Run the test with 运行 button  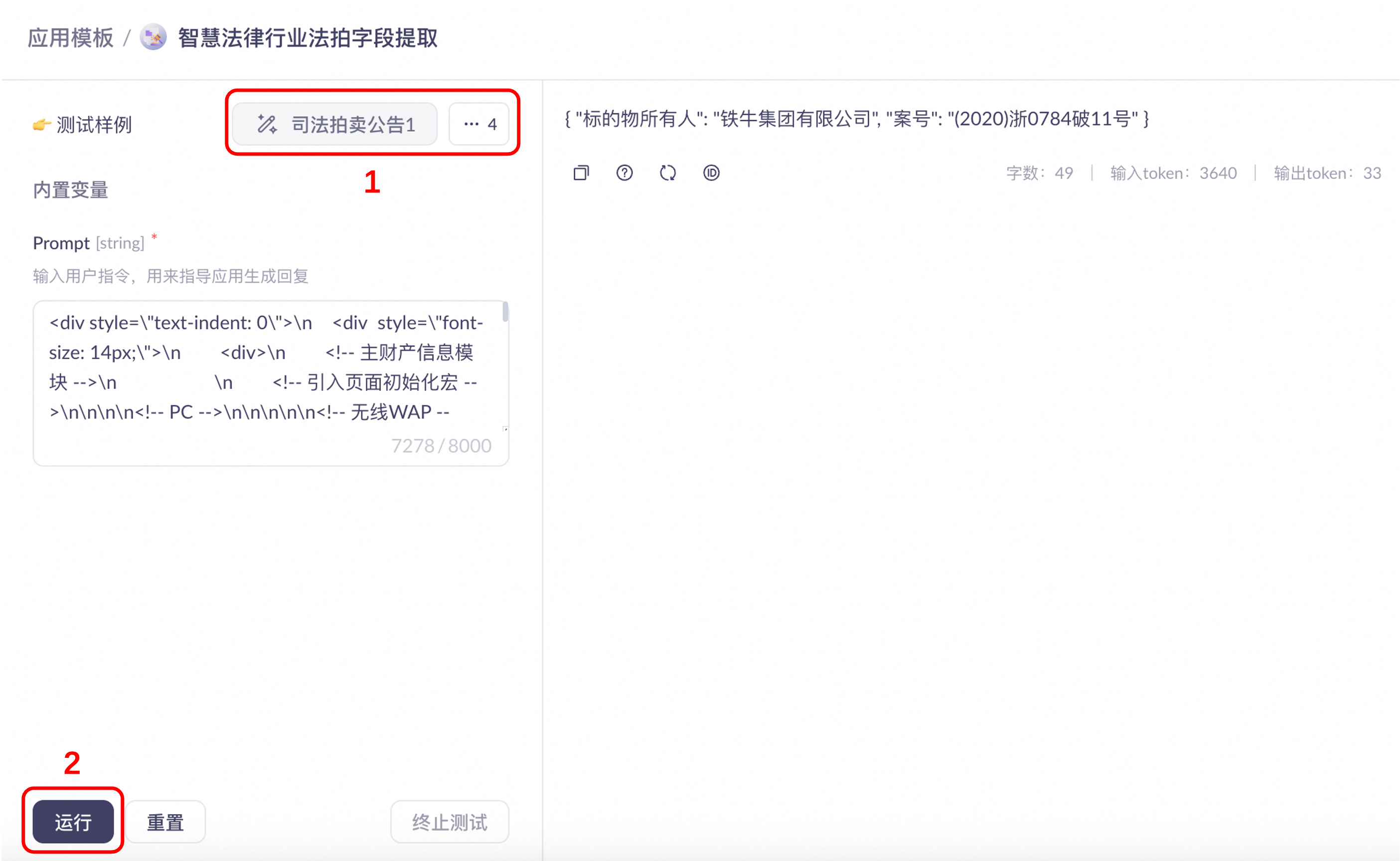pos(73,822)
